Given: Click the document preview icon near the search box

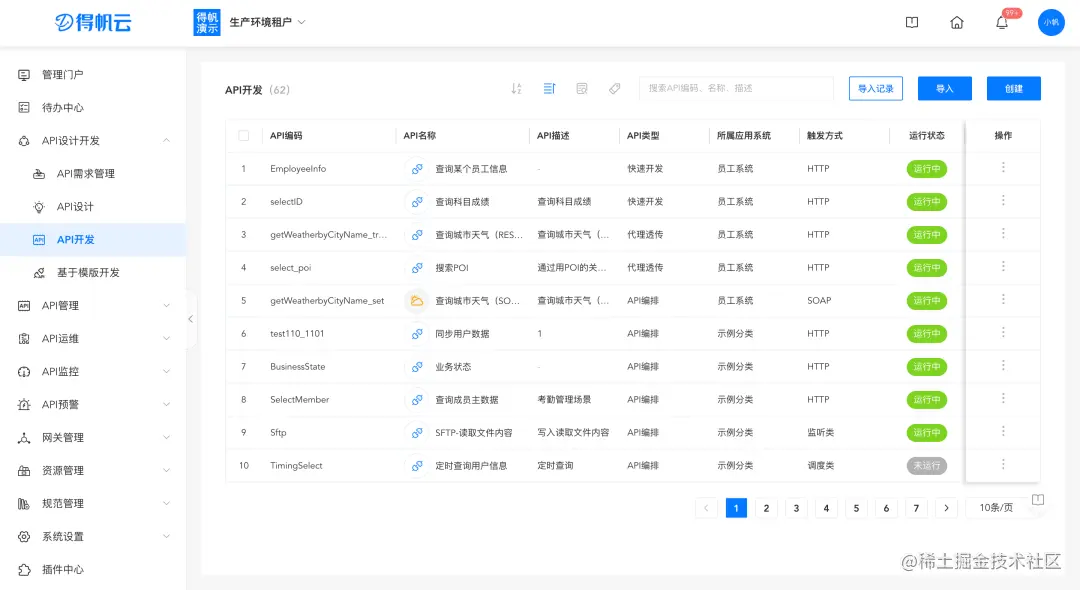Looking at the screenshot, I should click(x=581, y=88).
